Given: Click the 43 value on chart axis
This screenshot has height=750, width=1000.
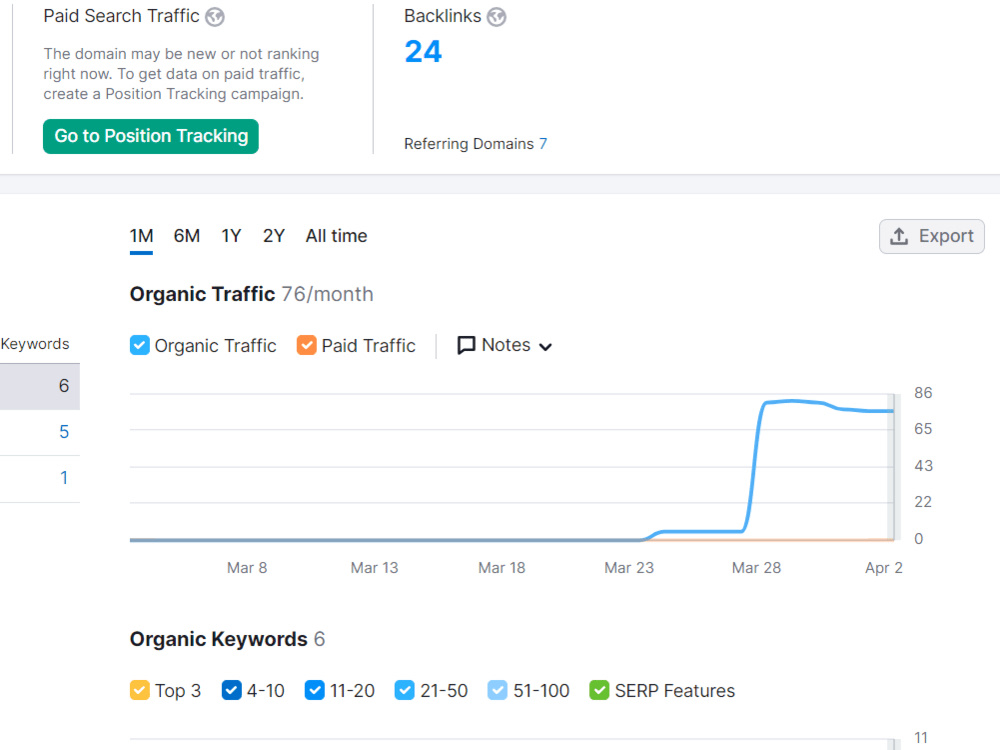Looking at the screenshot, I should click(923, 466).
